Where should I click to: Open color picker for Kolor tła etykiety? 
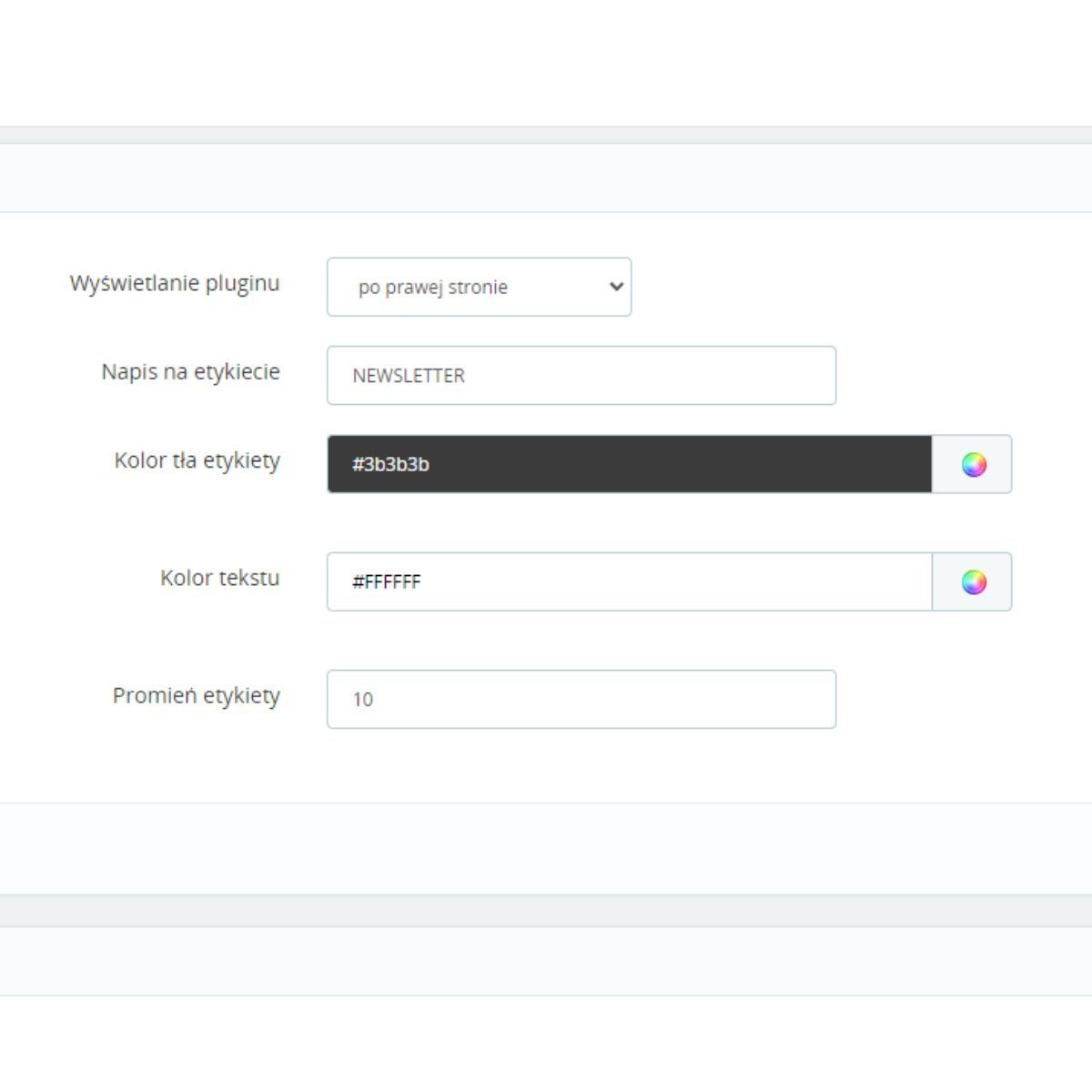coord(973,465)
